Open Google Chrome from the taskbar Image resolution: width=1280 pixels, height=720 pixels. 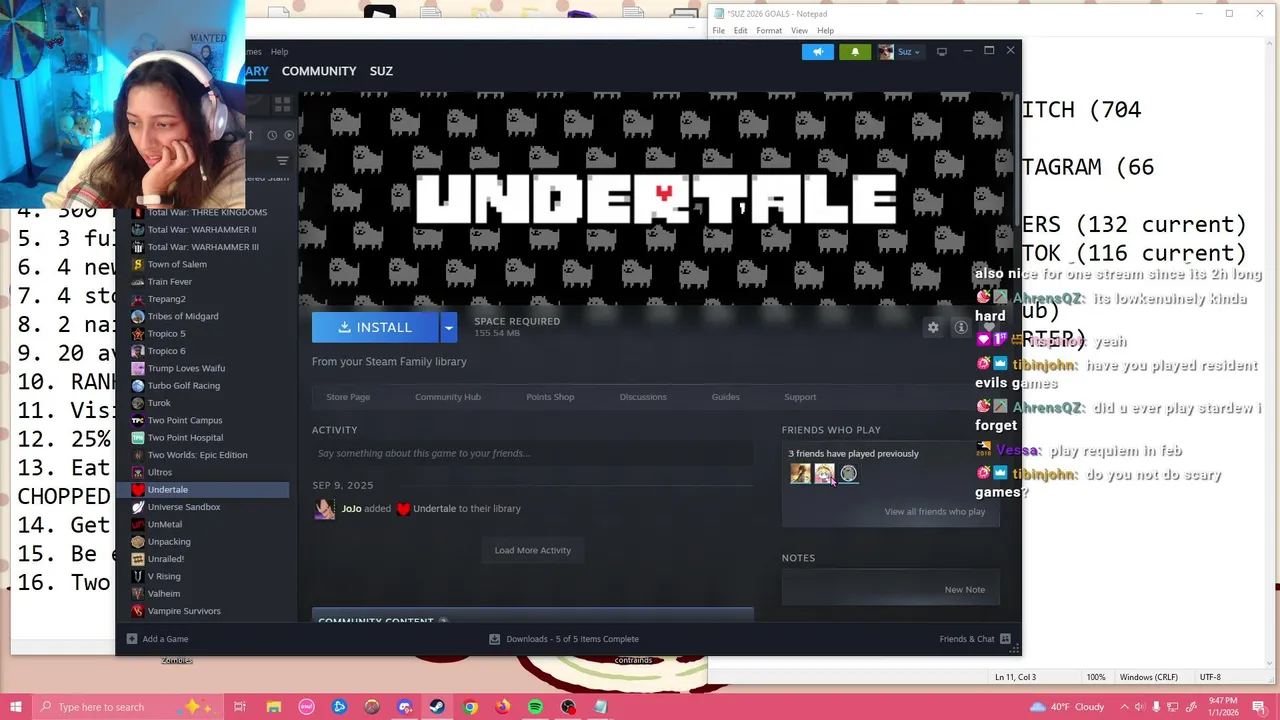click(x=470, y=707)
